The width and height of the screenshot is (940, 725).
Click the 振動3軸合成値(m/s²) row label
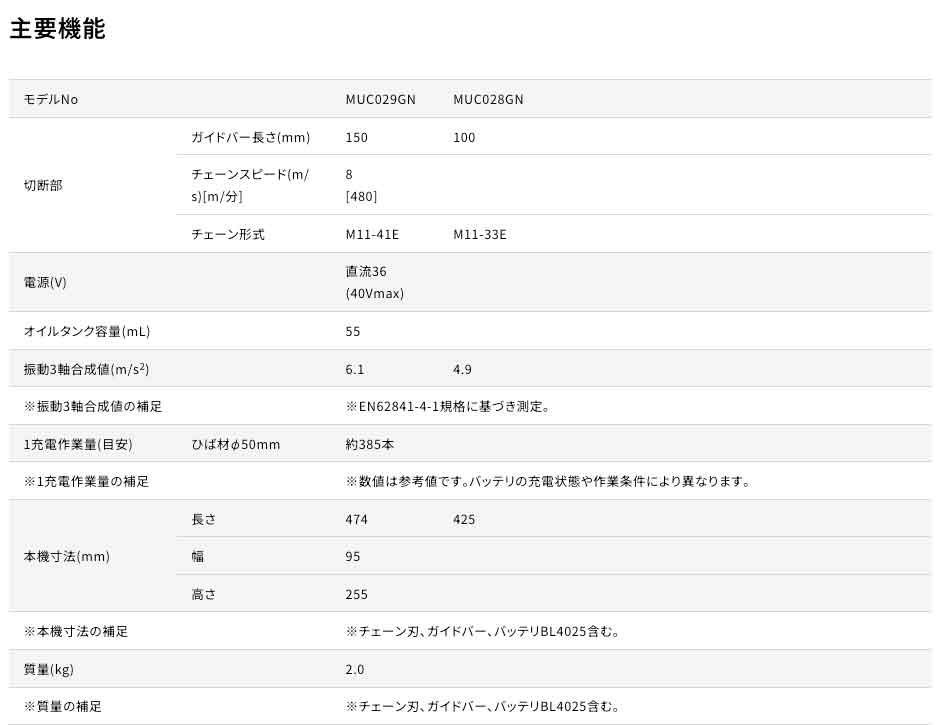coord(86,369)
